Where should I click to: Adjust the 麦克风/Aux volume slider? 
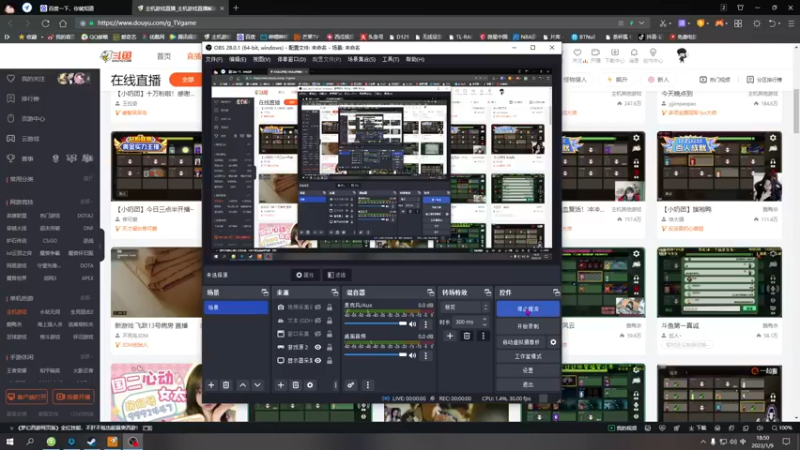(x=376, y=324)
